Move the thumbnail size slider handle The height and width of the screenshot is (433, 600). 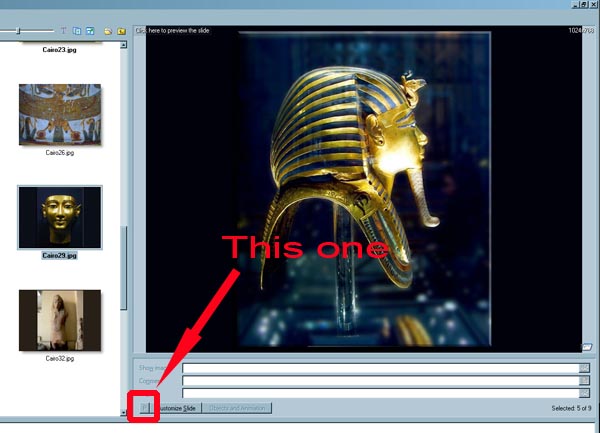tap(18, 31)
